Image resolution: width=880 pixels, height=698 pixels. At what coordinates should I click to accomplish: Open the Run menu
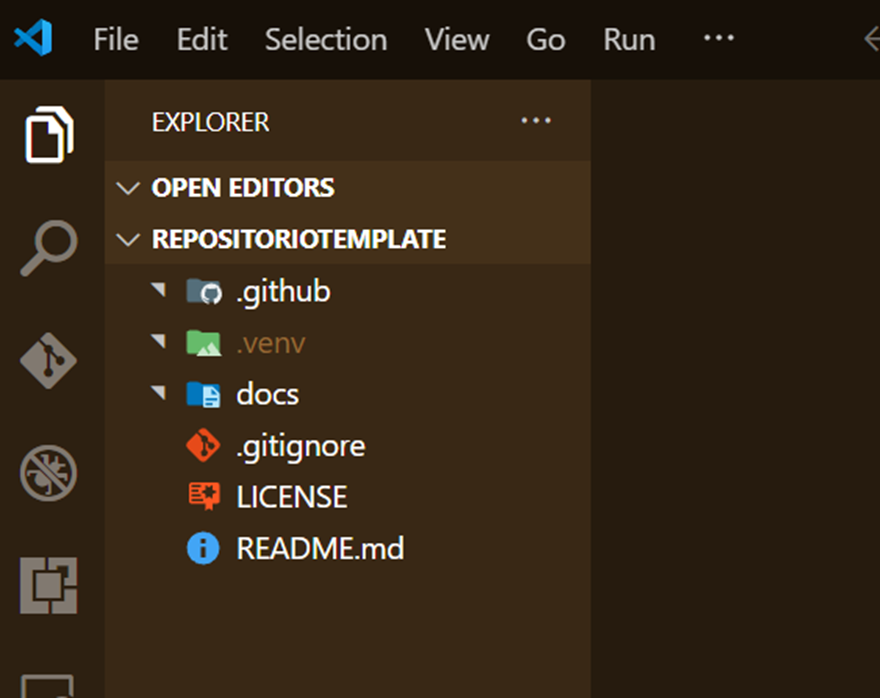[629, 40]
